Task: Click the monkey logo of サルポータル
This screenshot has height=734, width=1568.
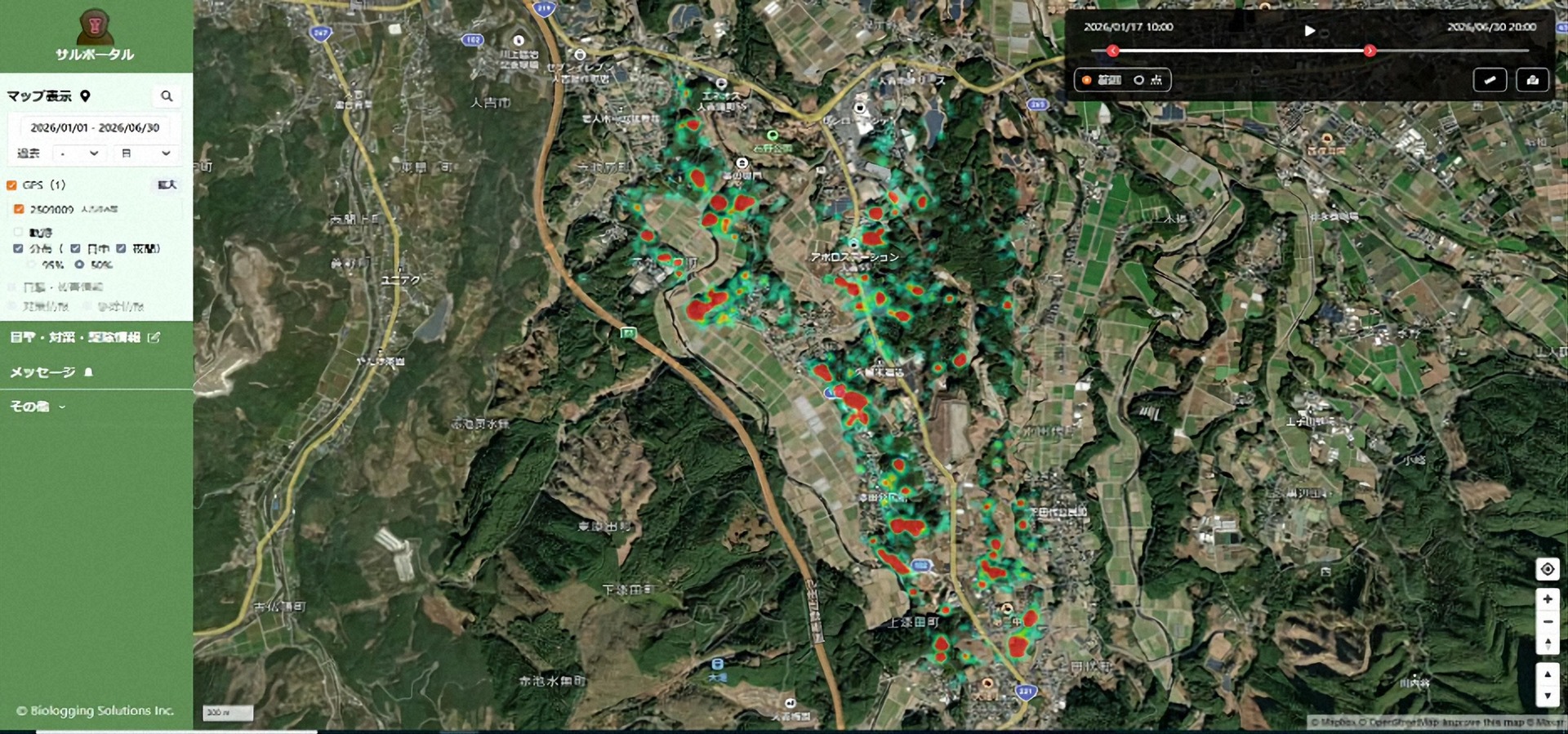Action: (x=95, y=26)
